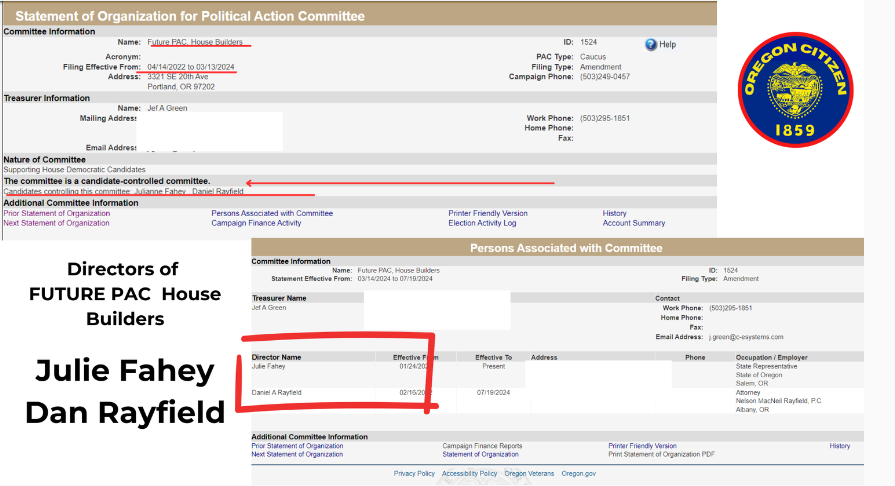This screenshot has width=895, height=486.
Task: Select email j.green@c-esystems.com
Action: tap(746, 337)
